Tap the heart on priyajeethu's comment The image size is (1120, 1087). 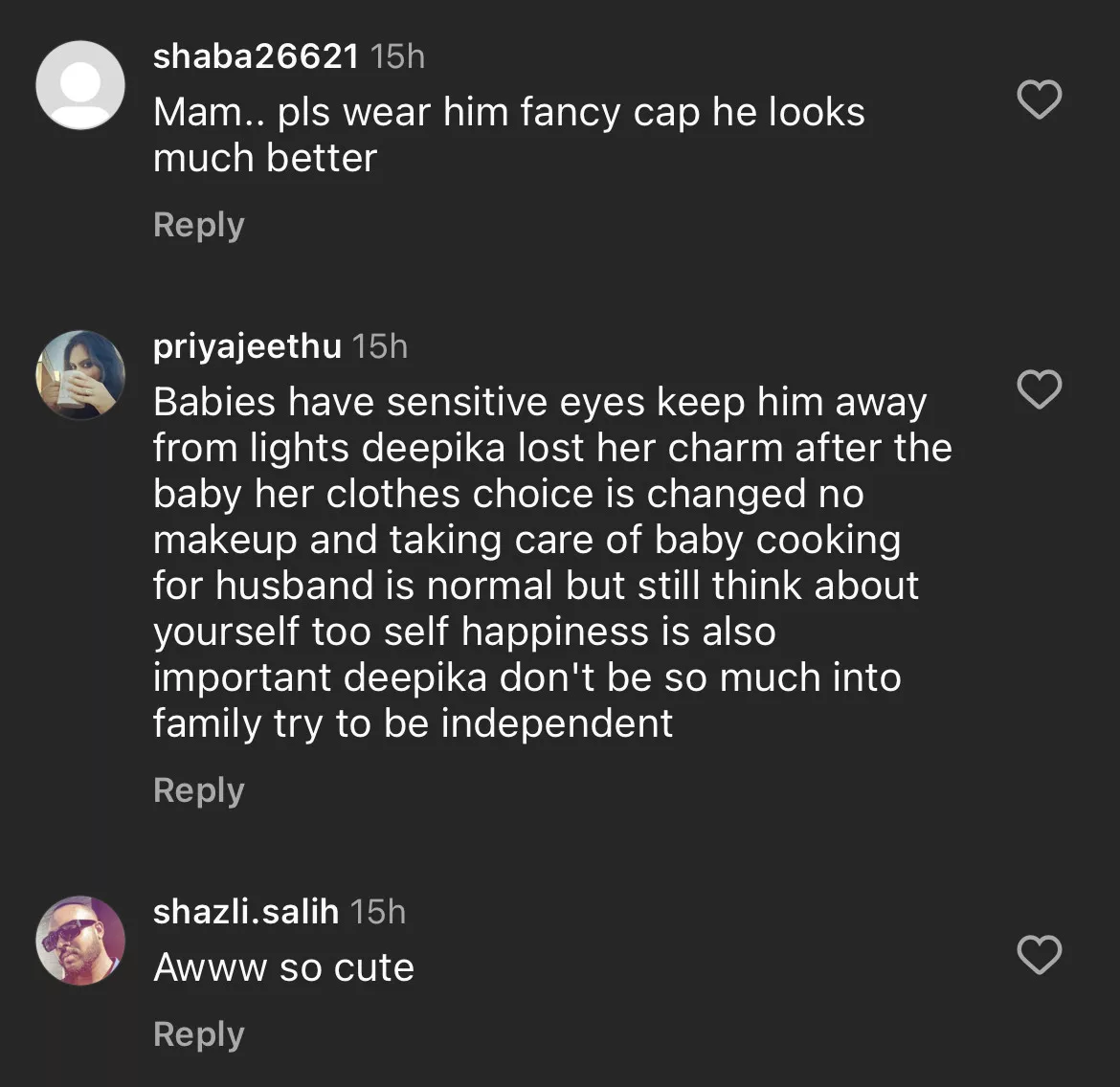(x=1039, y=389)
